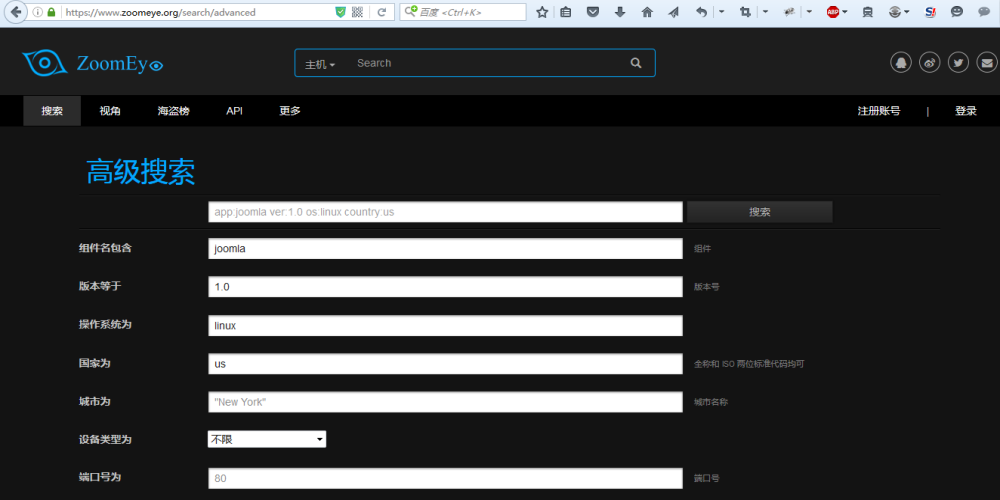
Task: Click the 城市为 field showing "New York"
Action: coord(445,402)
